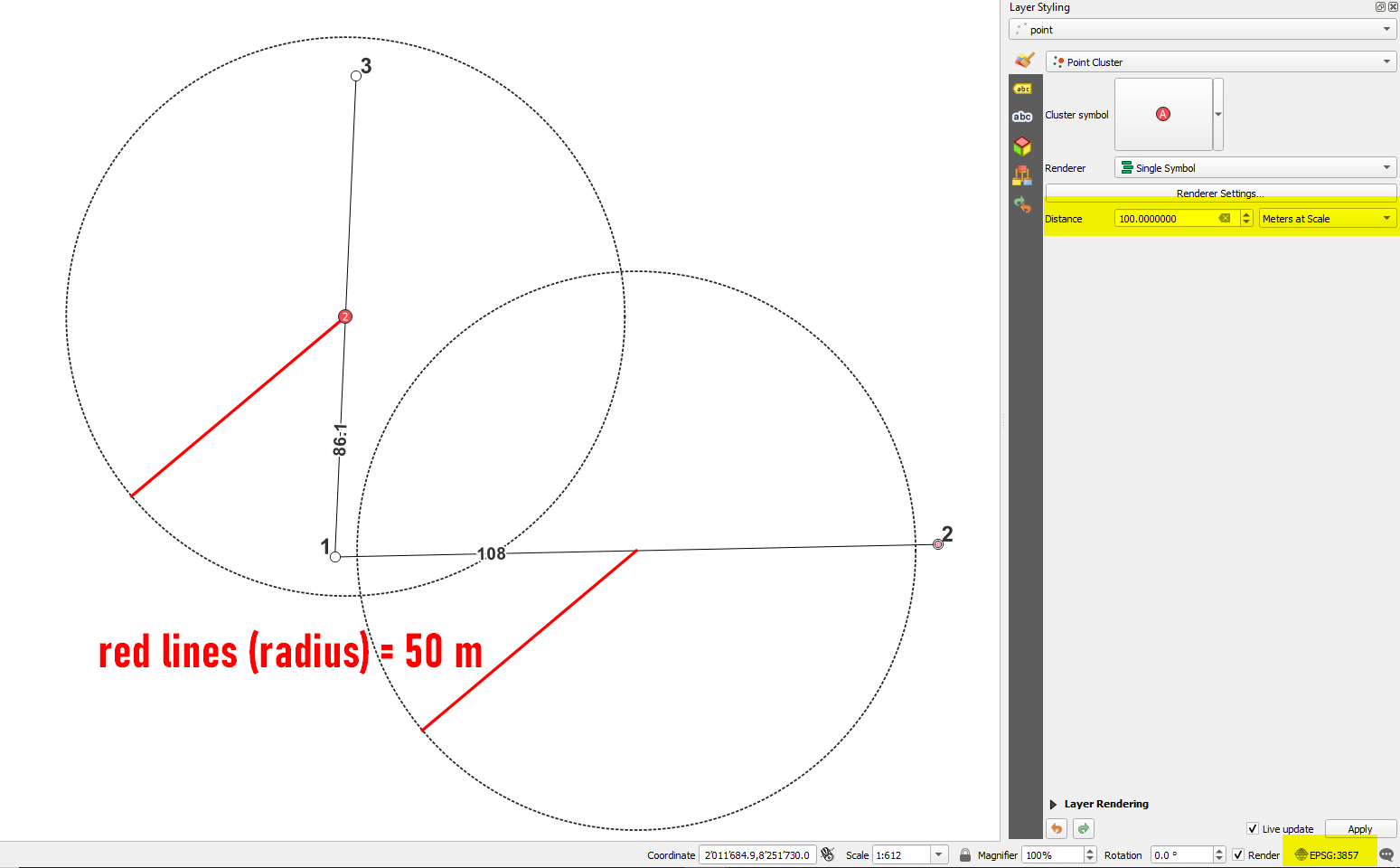The image size is (1400, 868).
Task: Open the layer selector showing point
Action: coord(1203,30)
